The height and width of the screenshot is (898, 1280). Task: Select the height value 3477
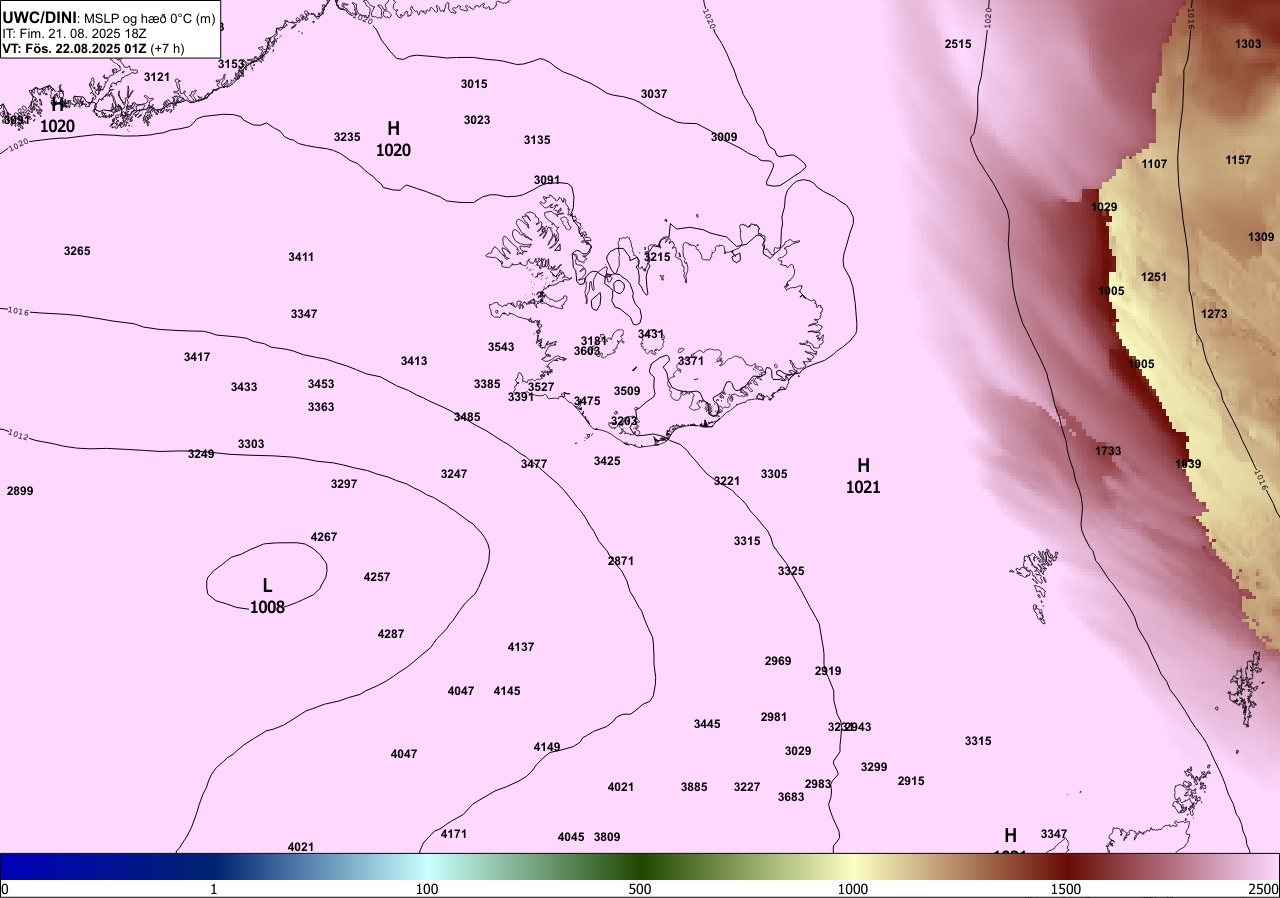click(x=534, y=464)
